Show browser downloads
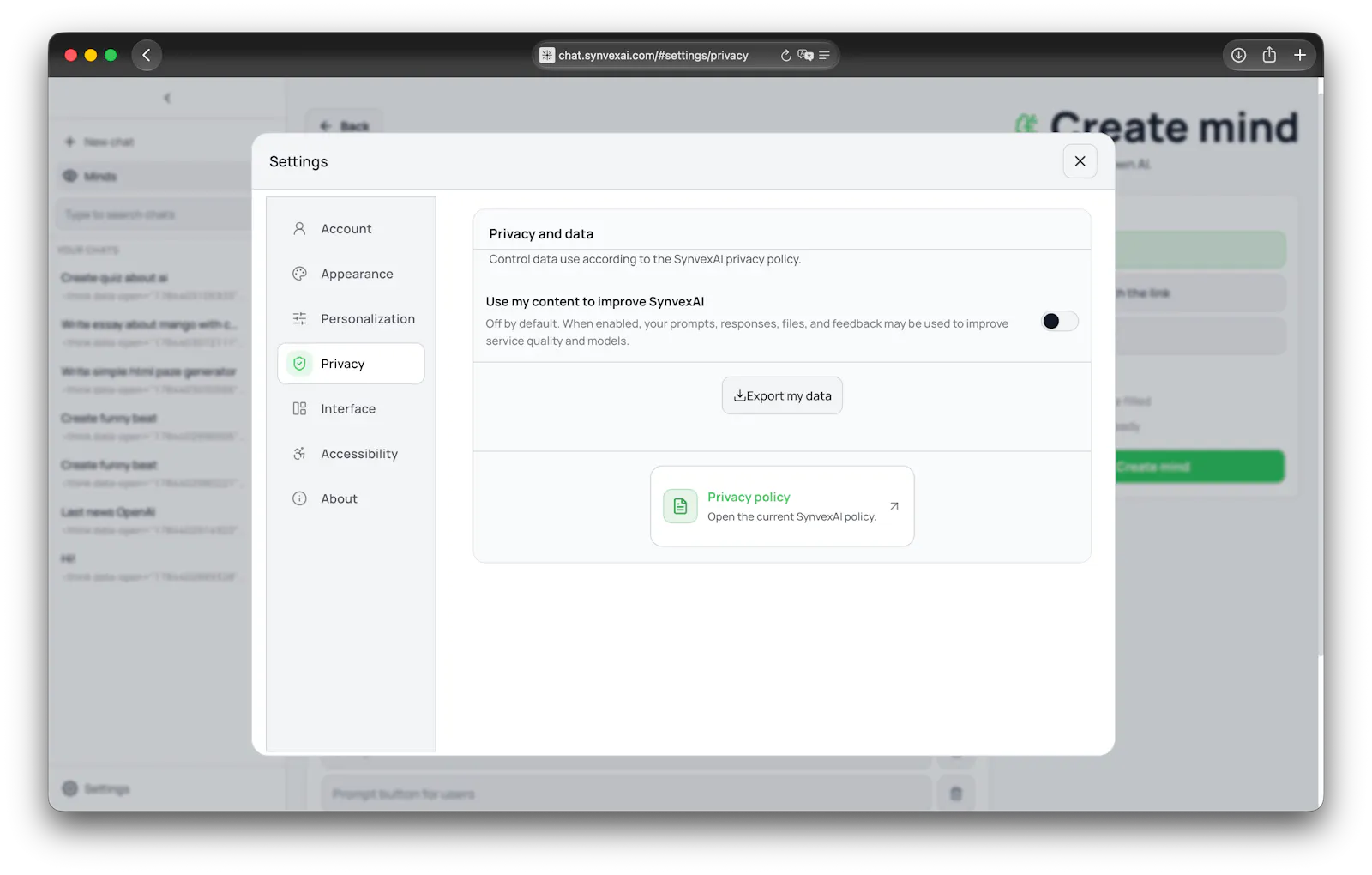1372x875 pixels. pyautogui.click(x=1238, y=55)
